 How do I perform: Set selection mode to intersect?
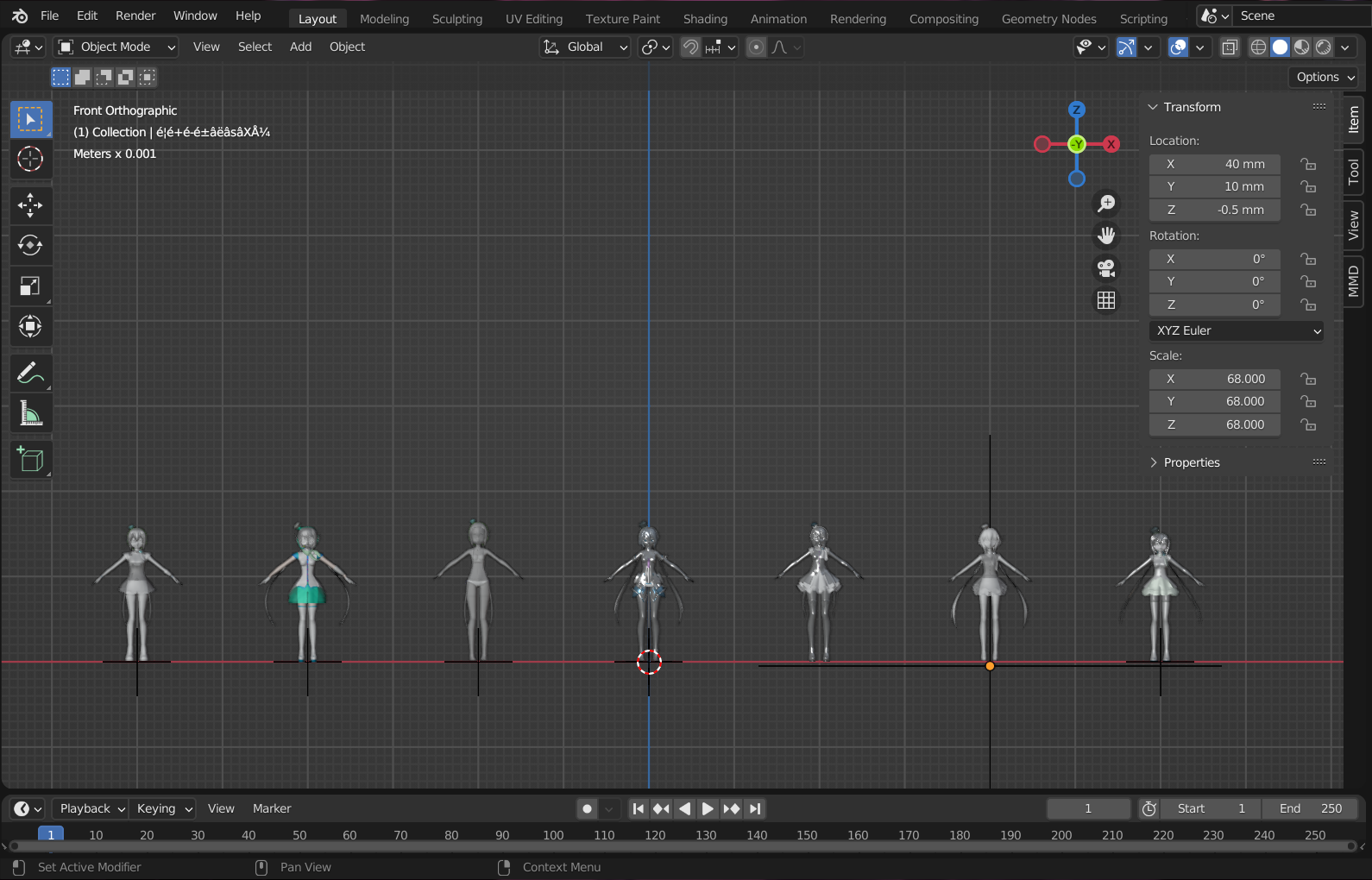148,78
